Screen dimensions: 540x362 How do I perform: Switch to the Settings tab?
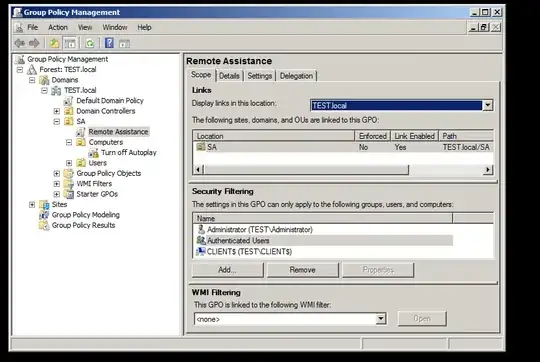click(260, 76)
